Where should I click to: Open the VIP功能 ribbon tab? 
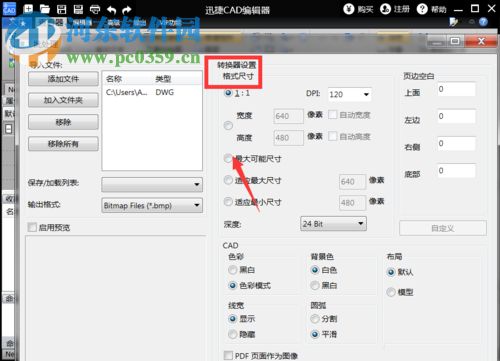point(171,23)
